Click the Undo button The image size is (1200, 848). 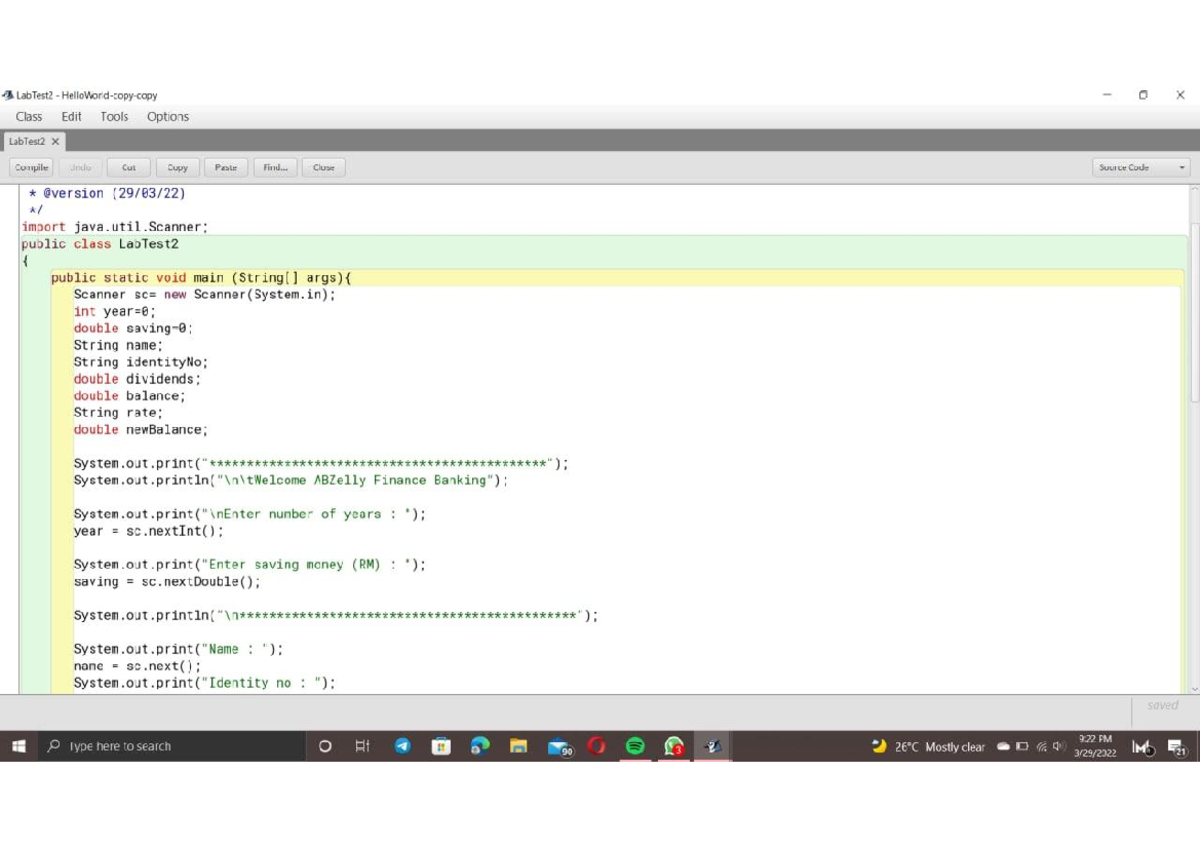82,168
